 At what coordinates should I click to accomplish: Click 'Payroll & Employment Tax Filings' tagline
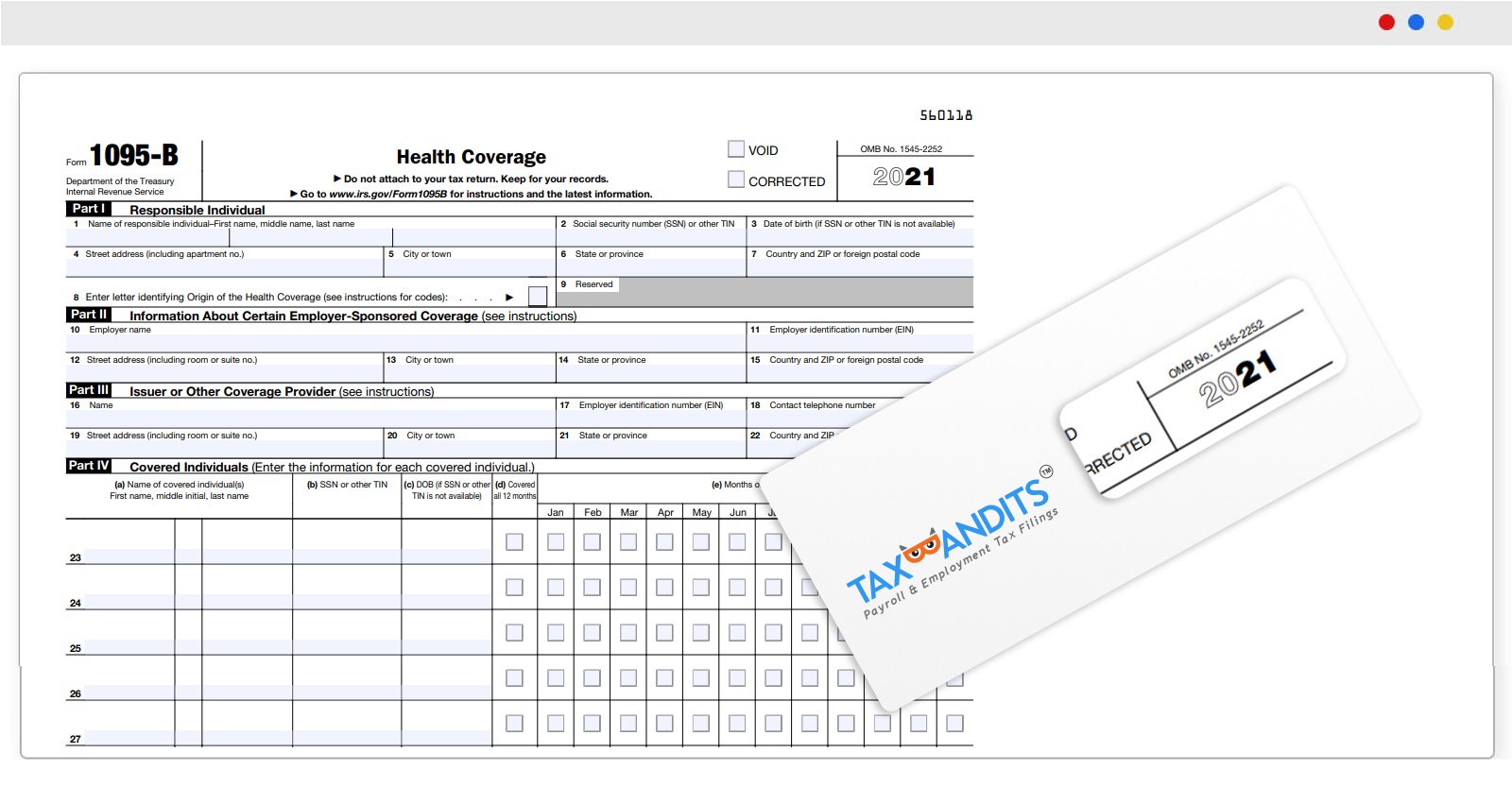pyautogui.click(x=961, y=563)
